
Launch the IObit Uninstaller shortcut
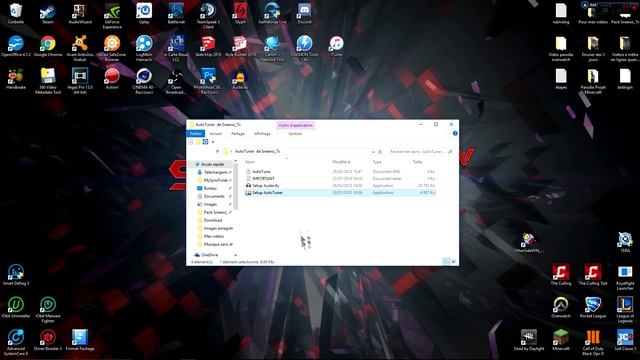tap(16, 307)
